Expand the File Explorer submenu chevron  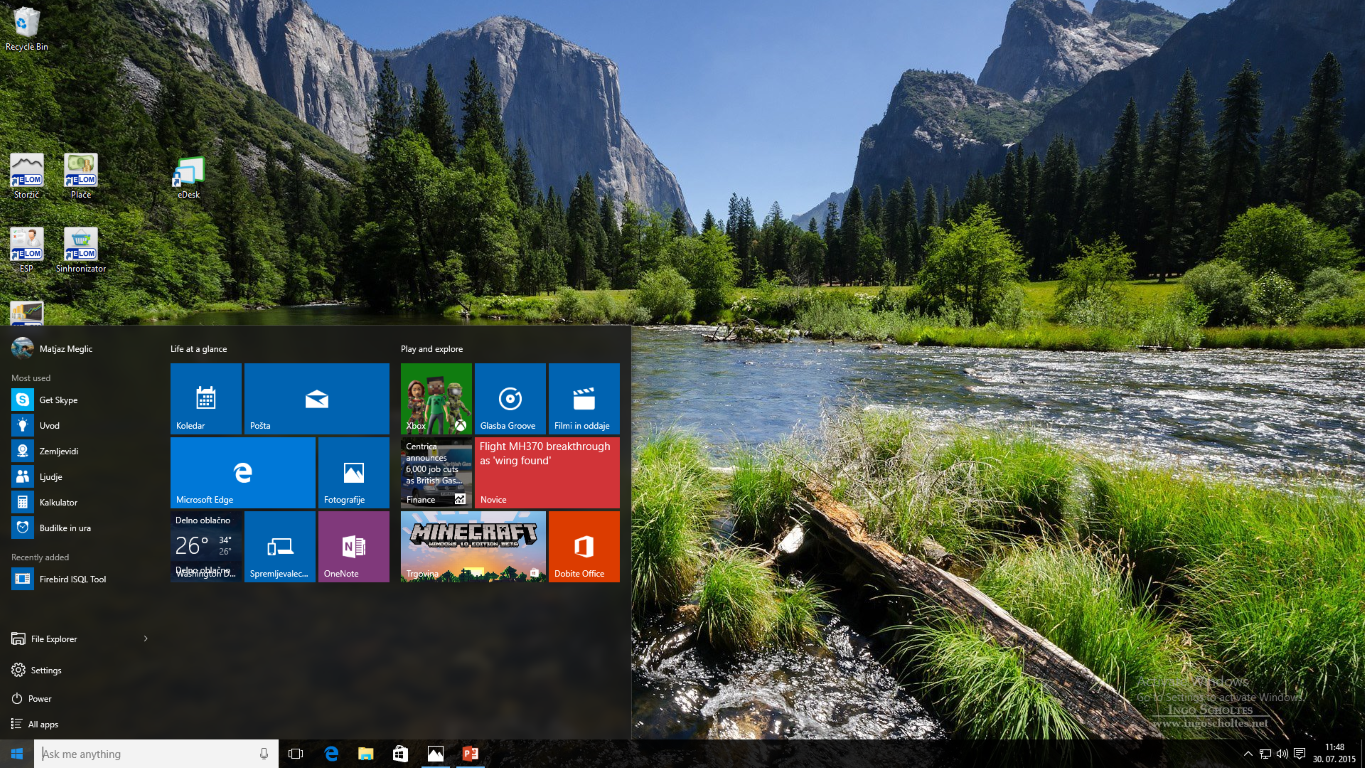click(x=146, y=638)
